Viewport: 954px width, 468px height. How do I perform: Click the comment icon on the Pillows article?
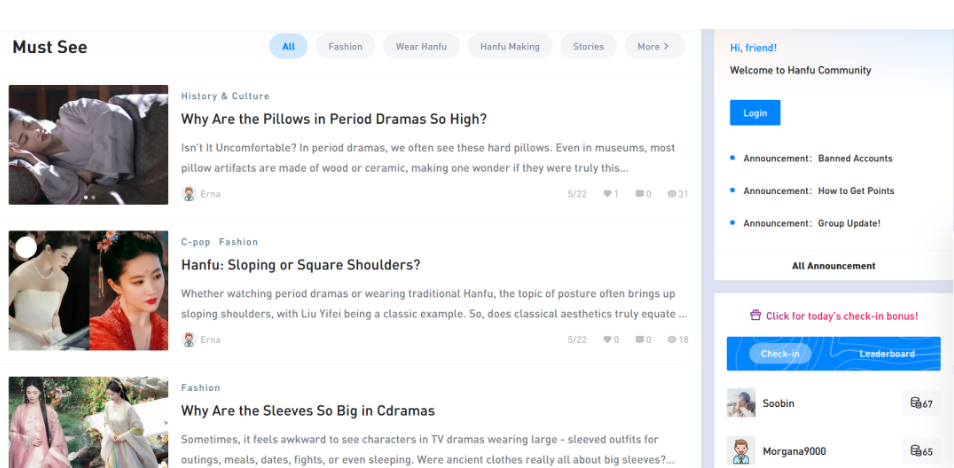point(639,194)
